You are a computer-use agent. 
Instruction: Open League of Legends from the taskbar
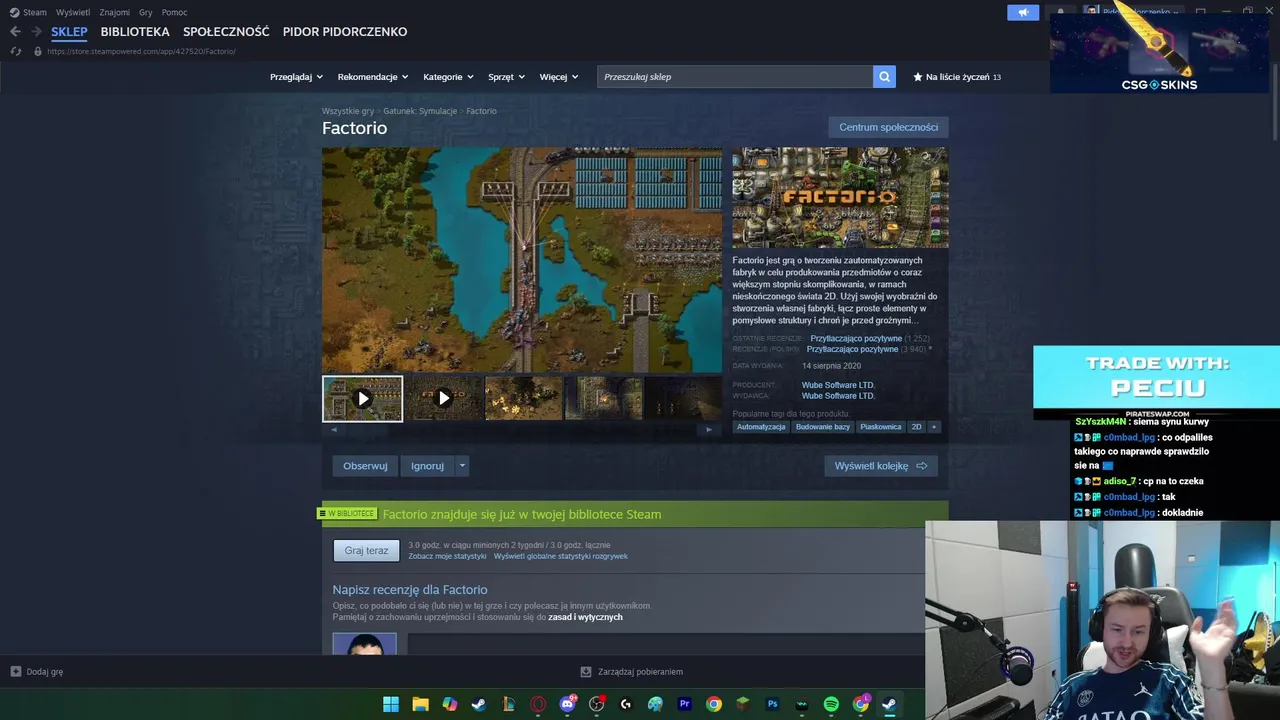point(509,704)
